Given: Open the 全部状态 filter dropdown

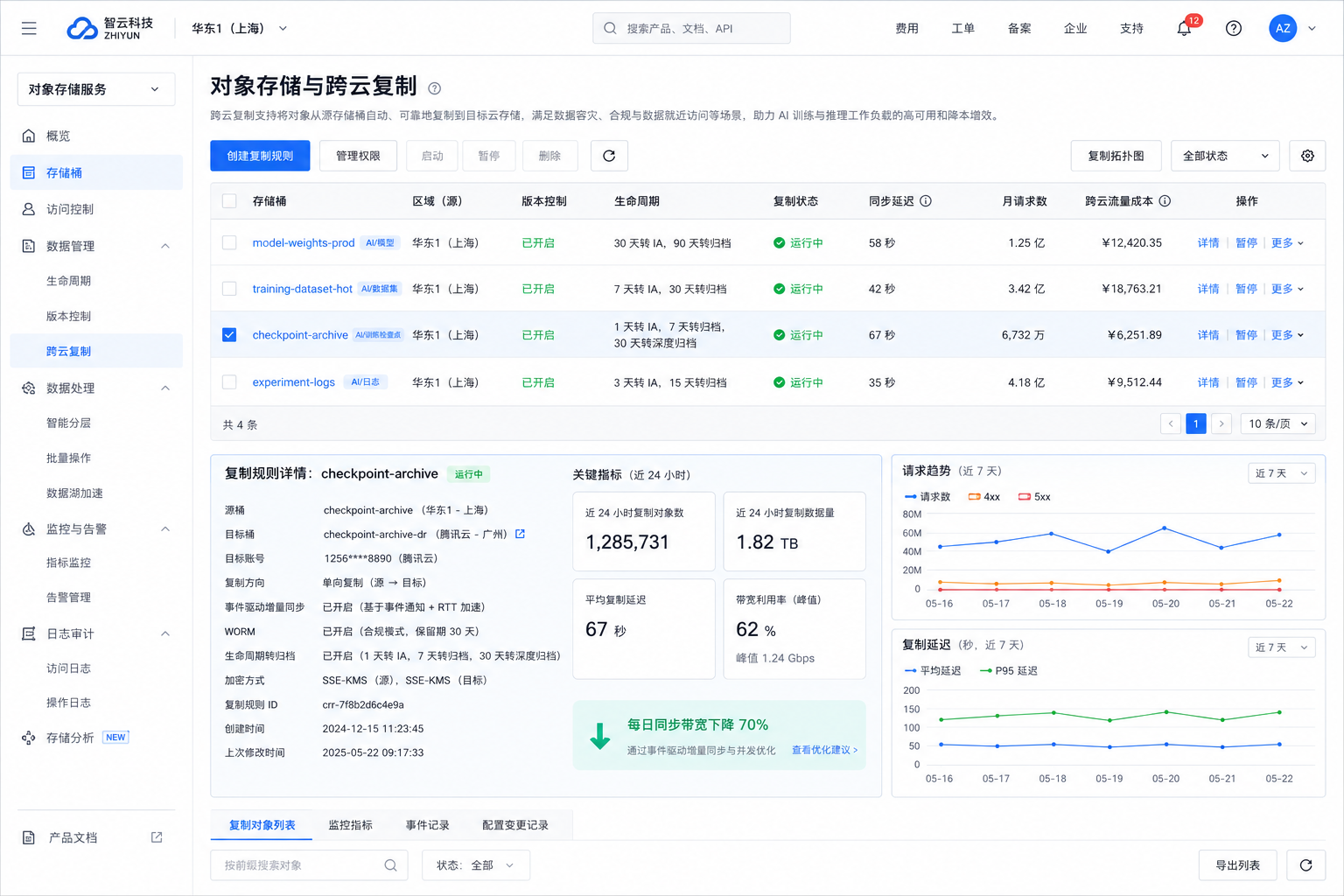Looking at the screenshot, I should pyautogui.click(x=1225, y=156).
